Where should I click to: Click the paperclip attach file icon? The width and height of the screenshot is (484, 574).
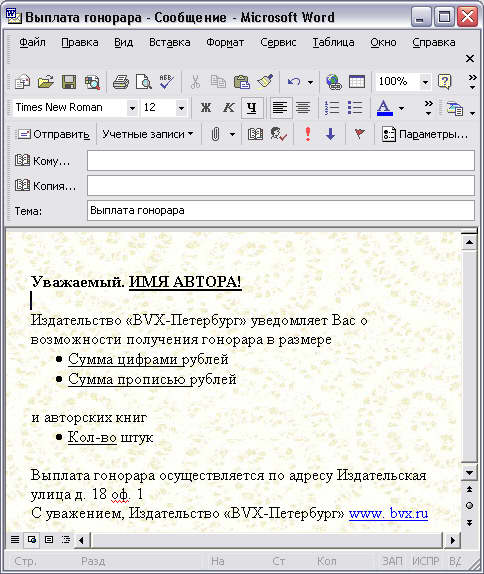tap(216, 134)
